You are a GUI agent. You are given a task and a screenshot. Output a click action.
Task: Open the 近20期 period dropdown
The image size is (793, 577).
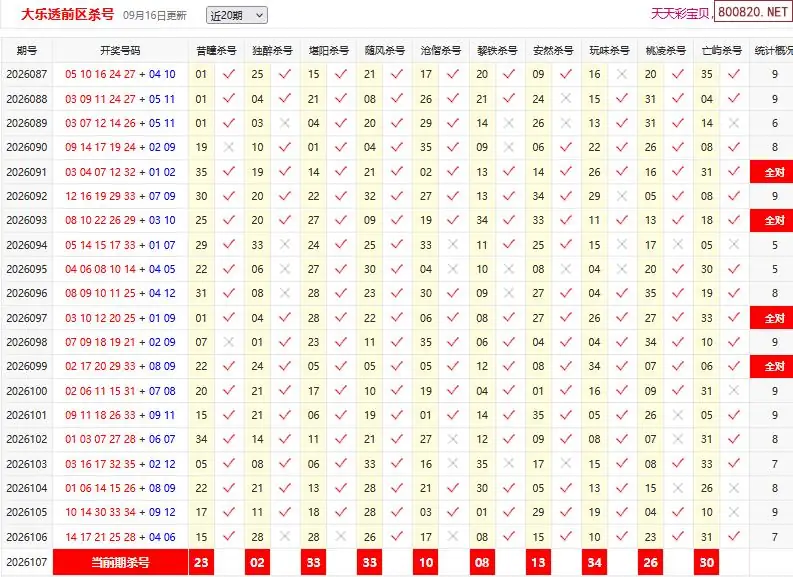pyautogui.click(x=237, y=15)
